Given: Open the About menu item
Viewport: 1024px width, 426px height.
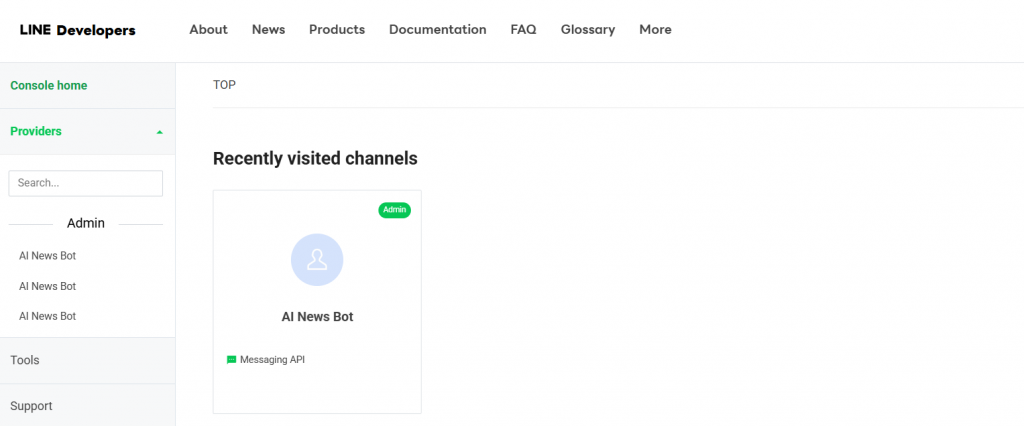Looking at the screenshot, I should pos(208,29).
